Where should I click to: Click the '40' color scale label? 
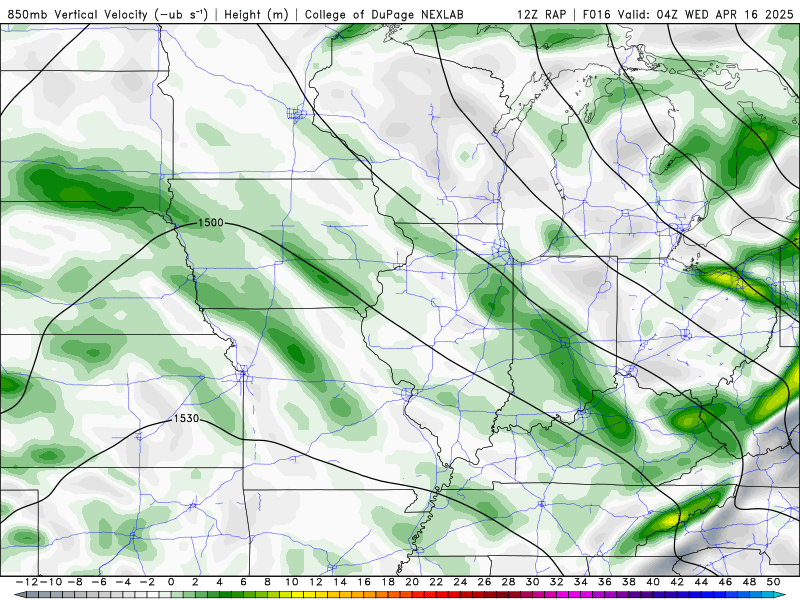tap(653, 582)
